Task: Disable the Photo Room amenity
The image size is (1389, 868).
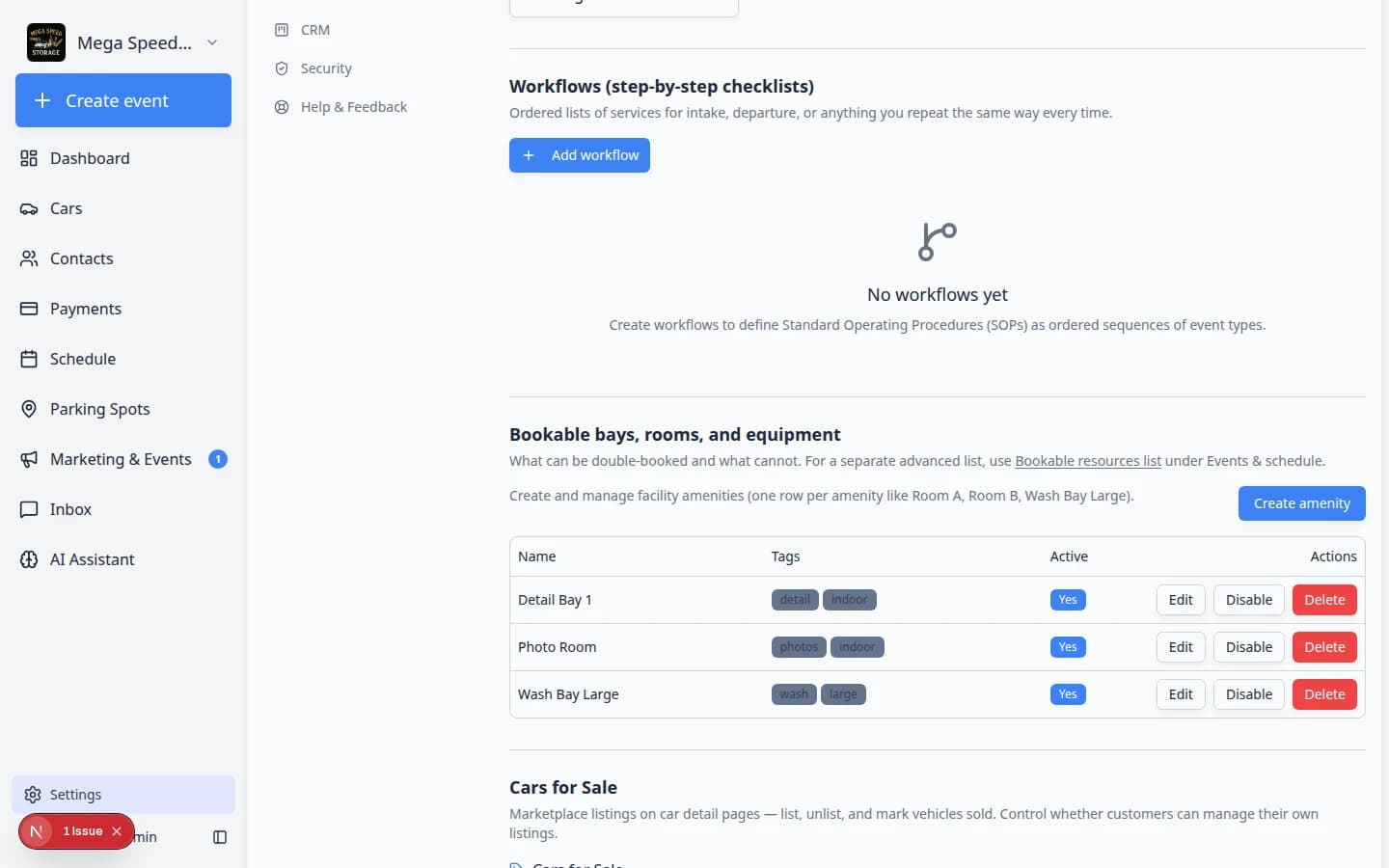Action: [1249, 647]
